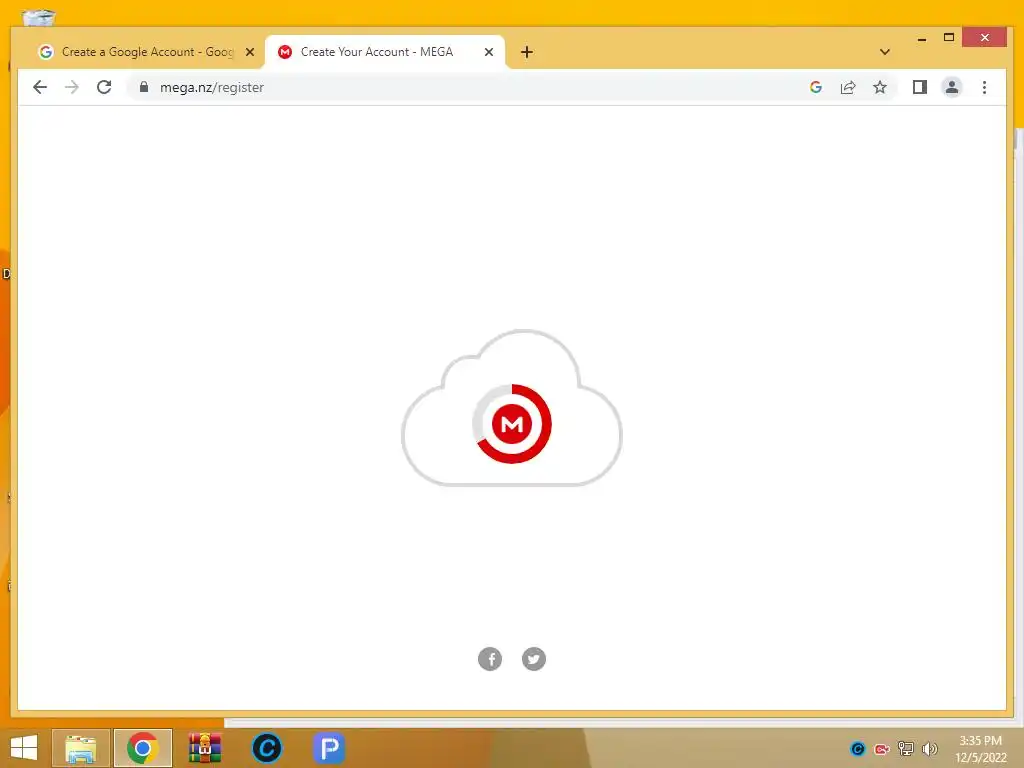Select the Create Your Account - MEGA tab

click(385, 52)
